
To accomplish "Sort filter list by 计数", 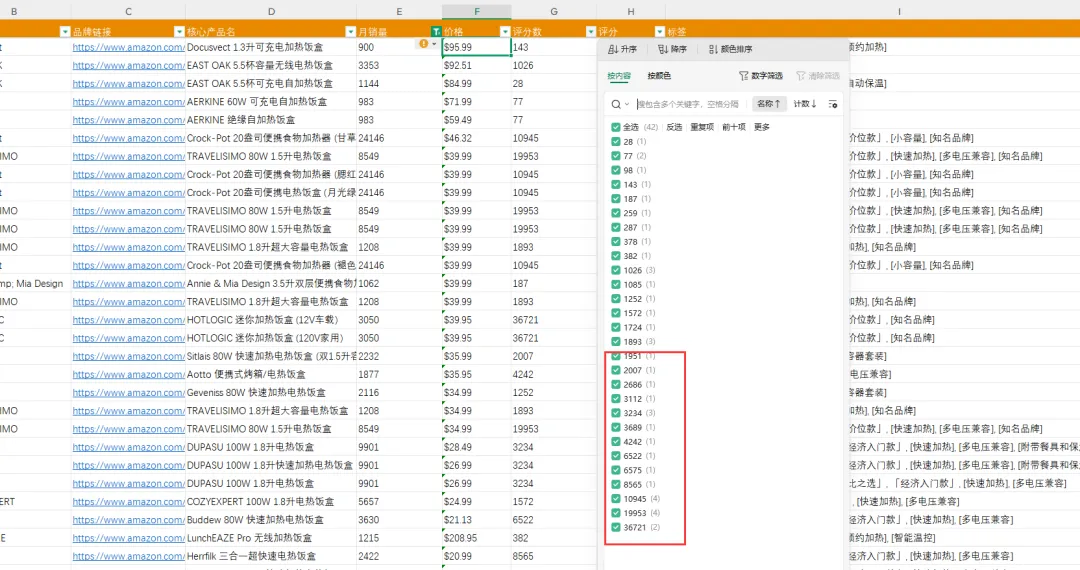I will (804, 104).
